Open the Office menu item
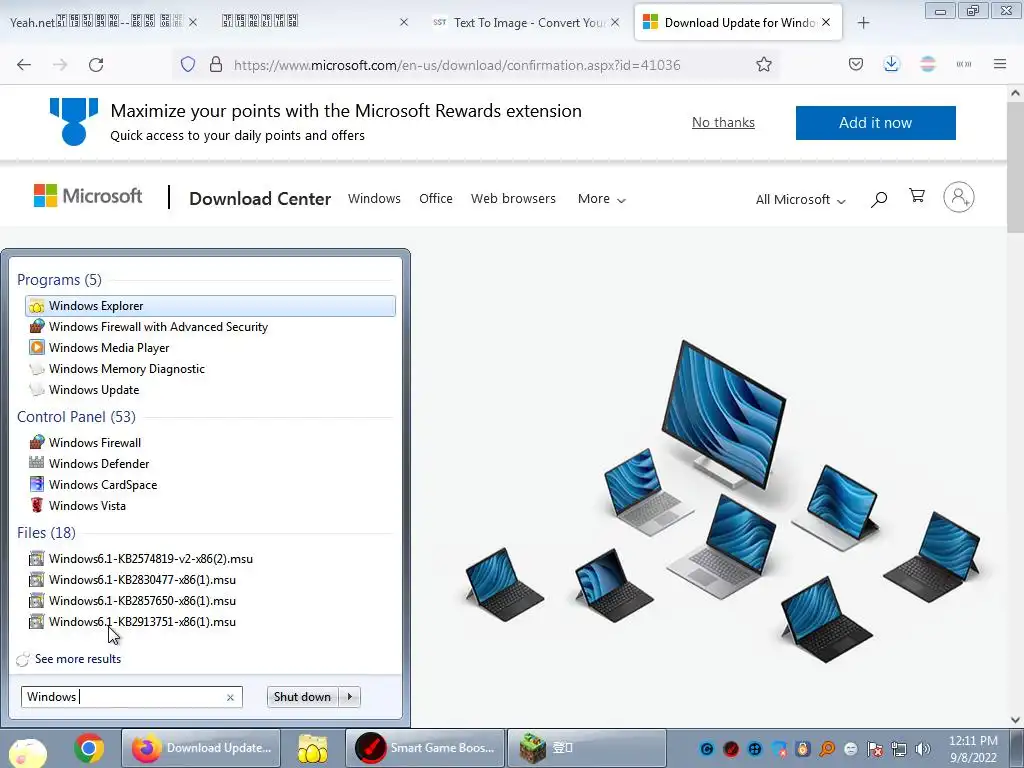The width and height of the screenshot is (1024, 768). 436,199
